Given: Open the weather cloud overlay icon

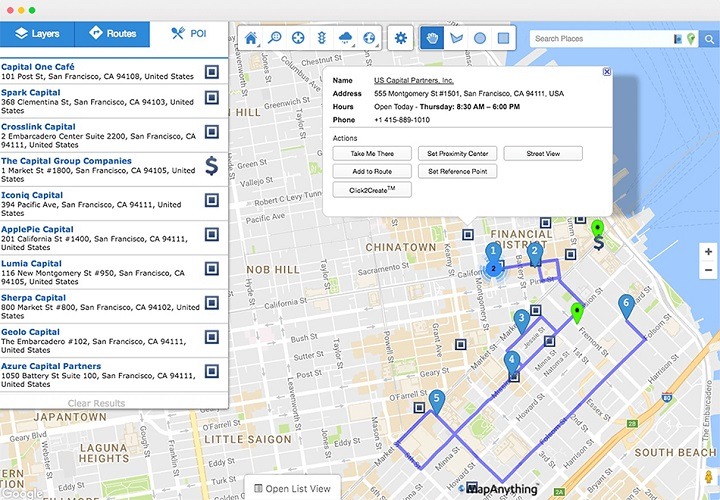Looking at the screenshot, I should (345, 38).
